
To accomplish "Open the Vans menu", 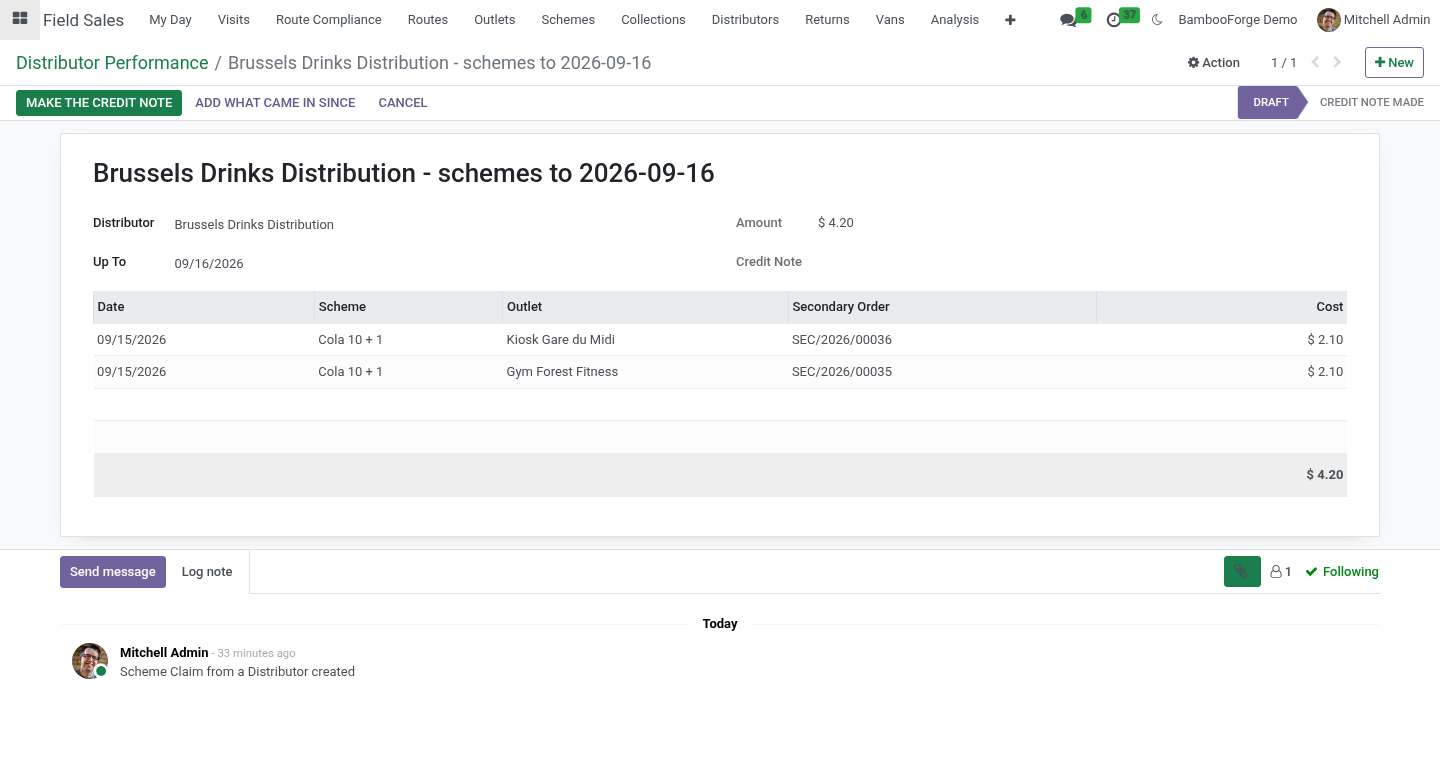I will [890, 20].
